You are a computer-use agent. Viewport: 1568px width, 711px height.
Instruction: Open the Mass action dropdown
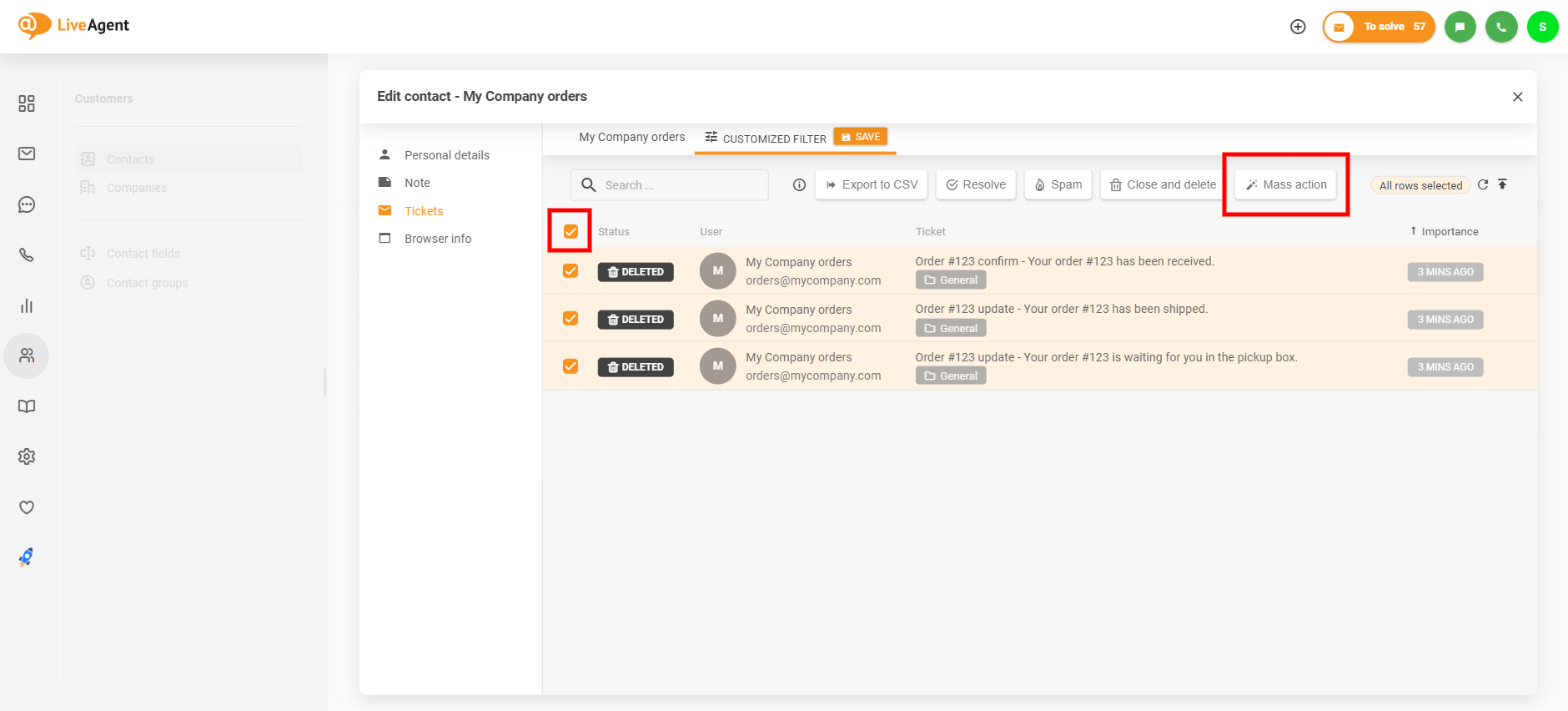(x=1286, y=184)
